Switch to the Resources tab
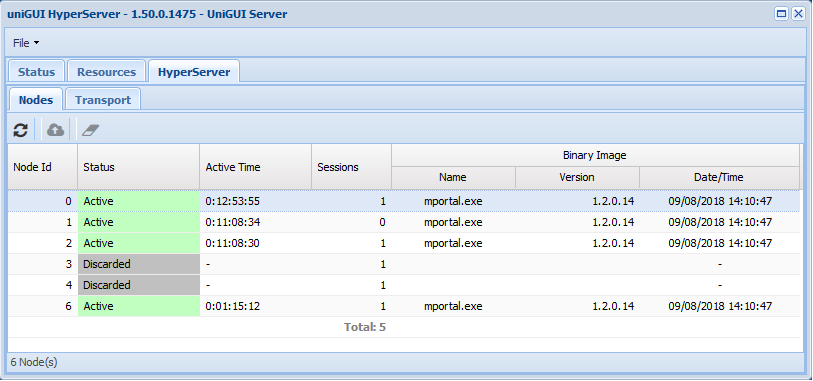The image size is (813, 381). (106, 72)
